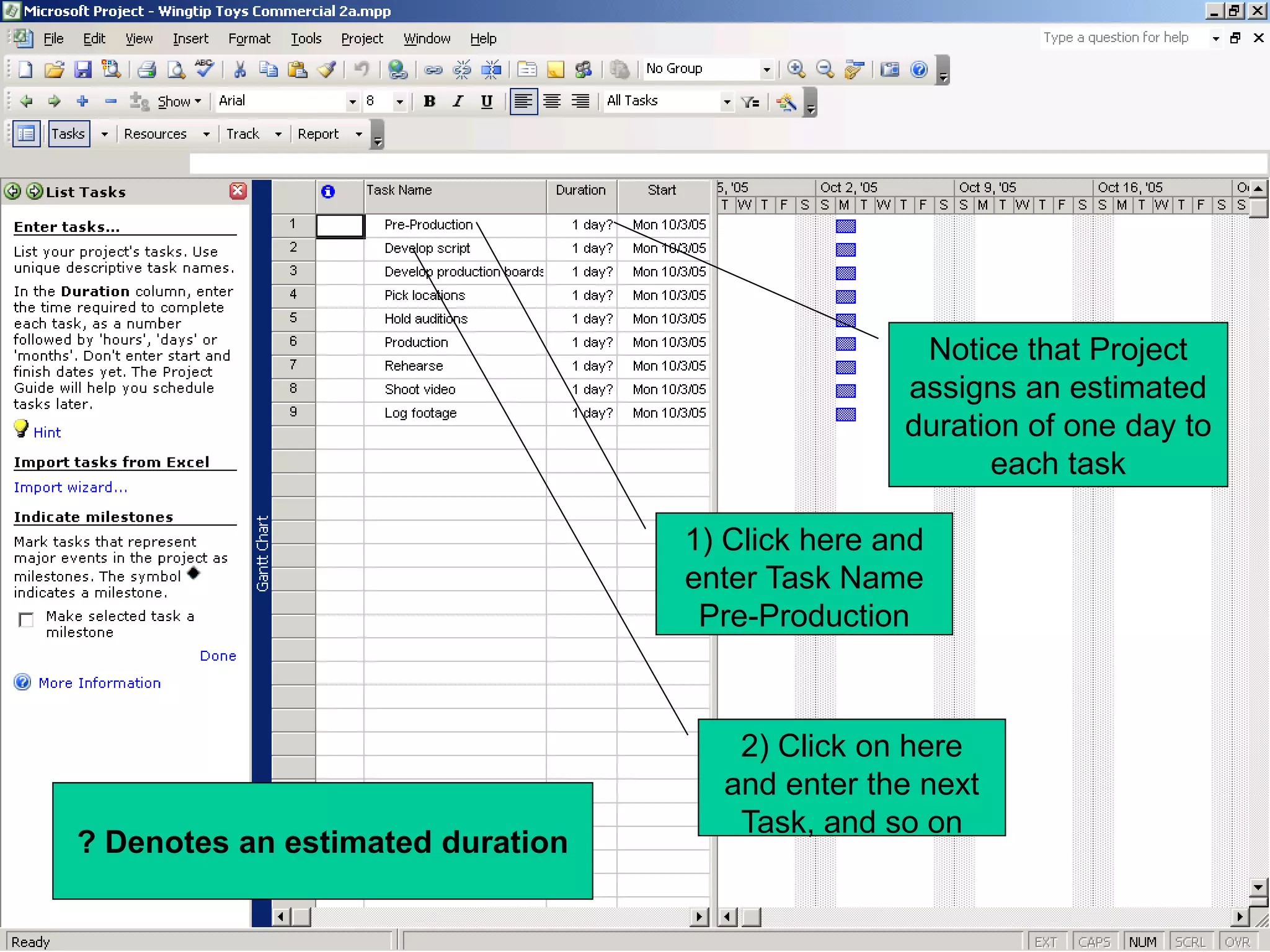
Task: Open the No Group dropdown
Action: (767, 69)
